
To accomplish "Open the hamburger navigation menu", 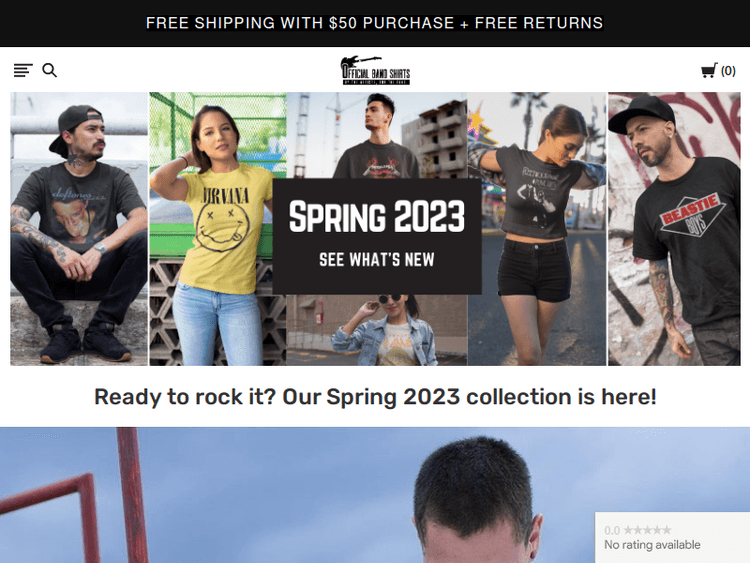I will coord(23,70).
